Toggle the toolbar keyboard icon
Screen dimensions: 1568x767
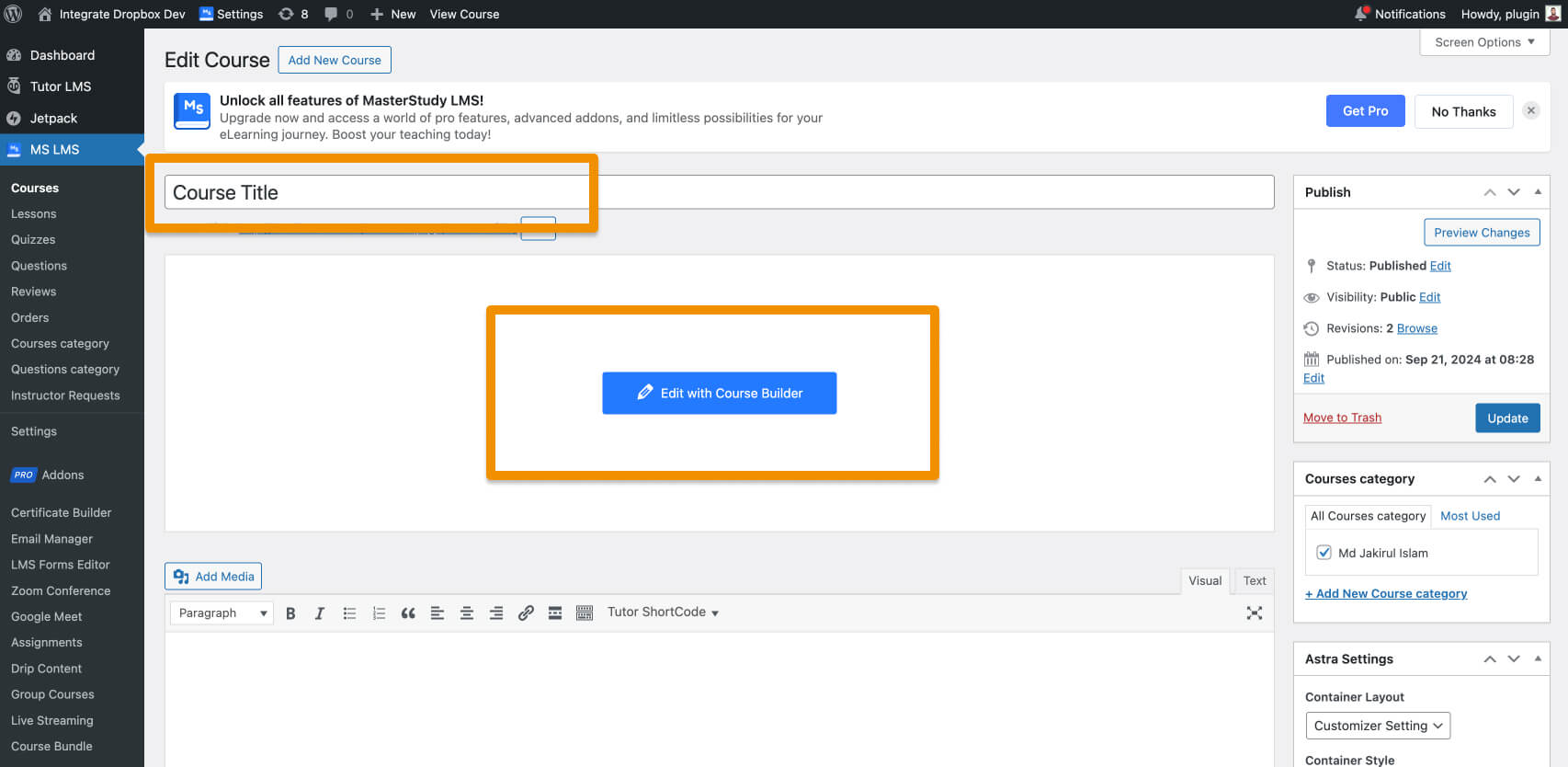(585, 613)
